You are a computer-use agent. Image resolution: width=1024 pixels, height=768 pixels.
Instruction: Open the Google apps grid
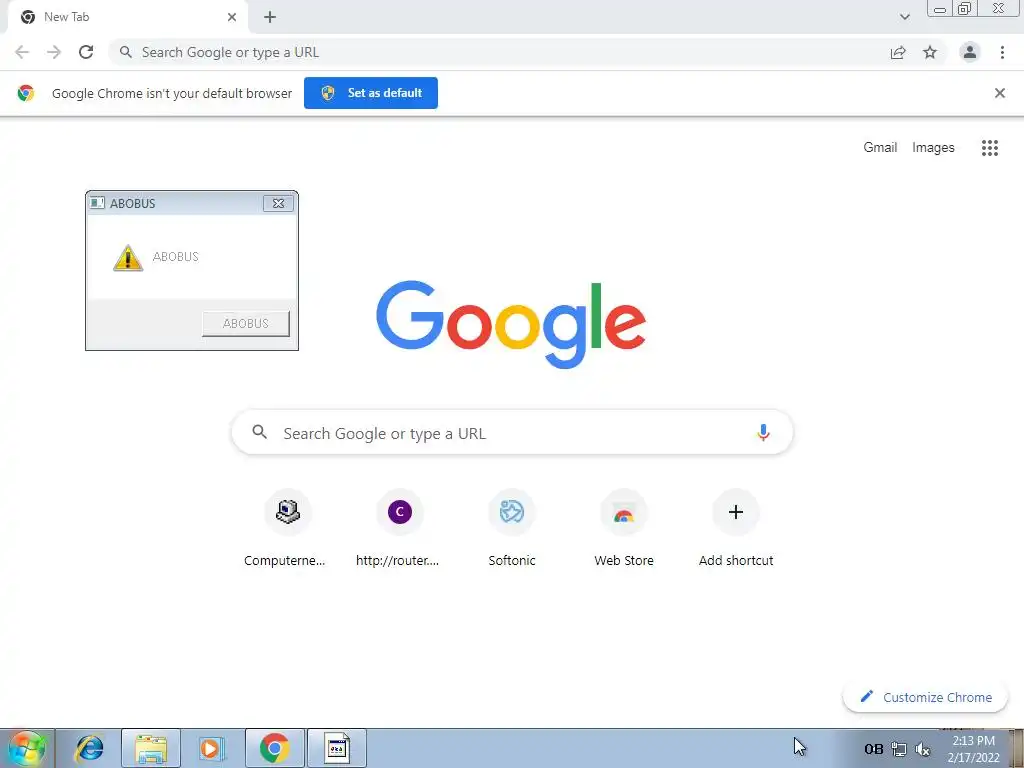tap(989, 148)
